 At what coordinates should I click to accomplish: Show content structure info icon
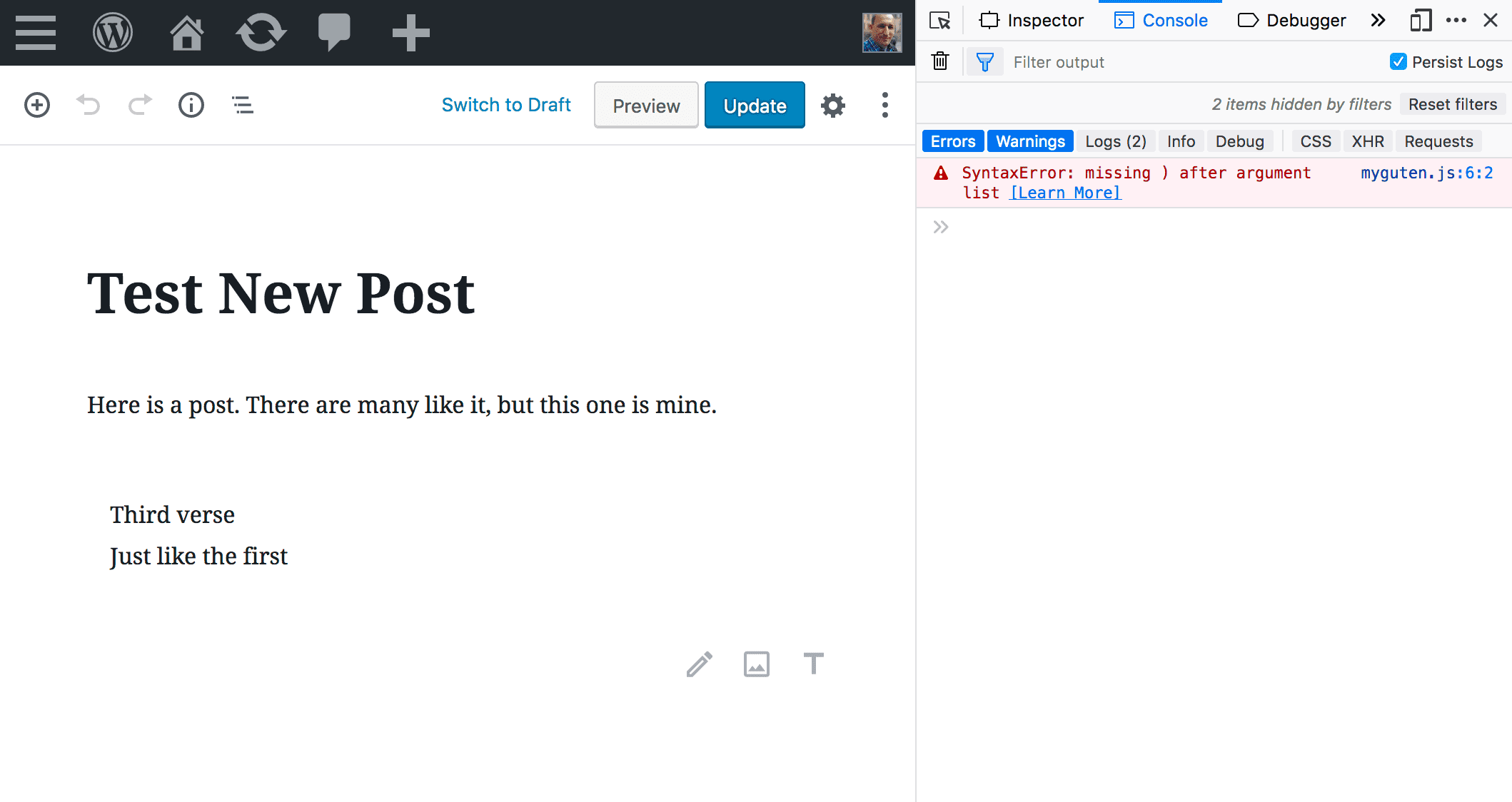[191, 105]
